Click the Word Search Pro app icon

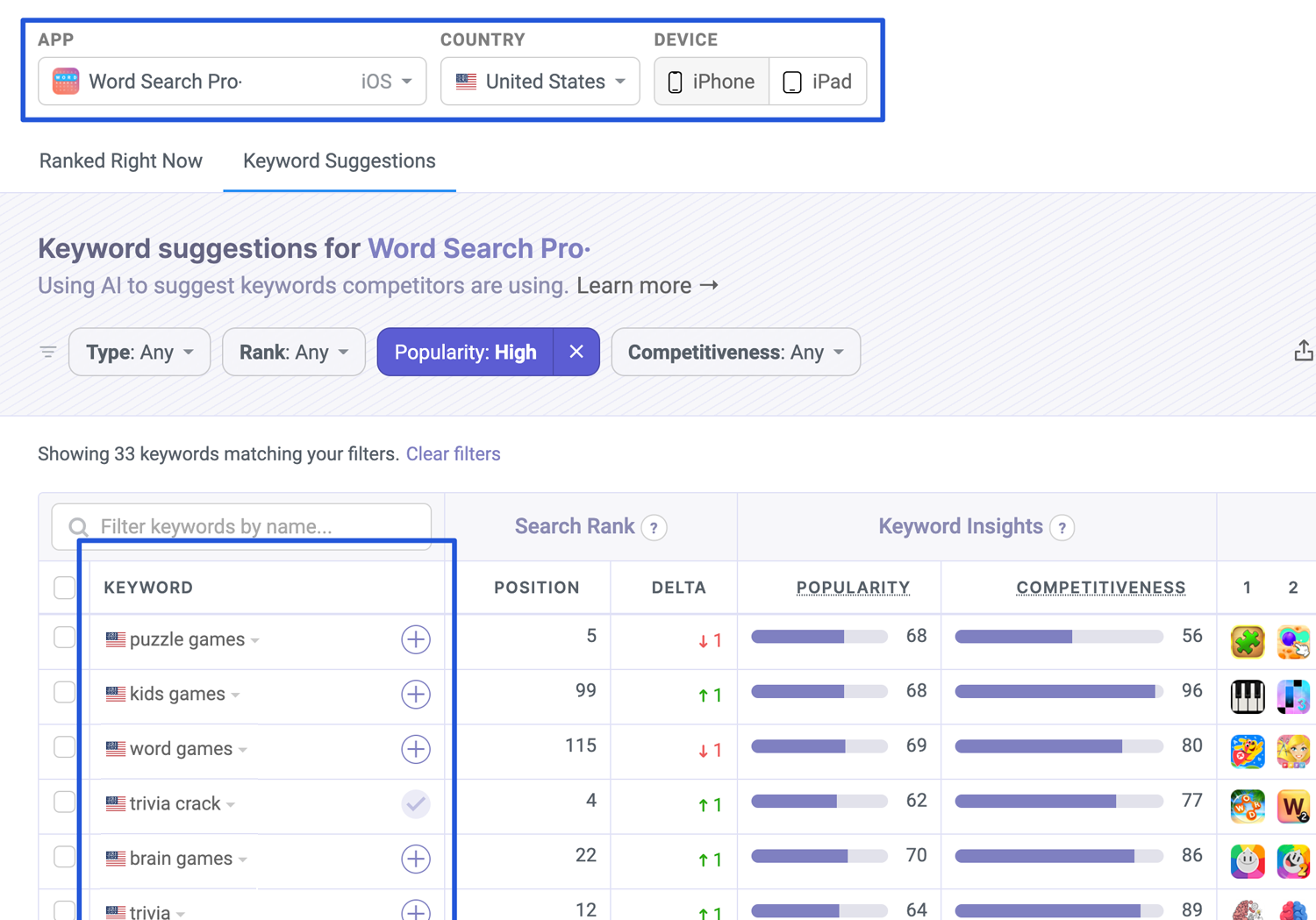[66, 82]
